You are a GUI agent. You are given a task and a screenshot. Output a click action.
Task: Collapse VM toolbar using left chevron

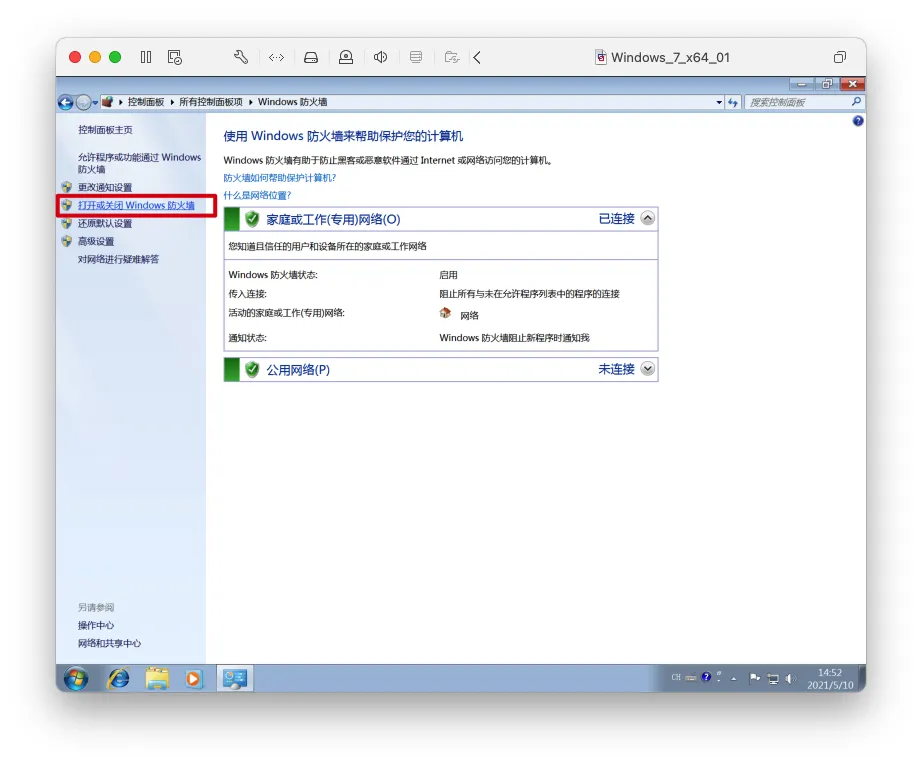tap(477, 57)
